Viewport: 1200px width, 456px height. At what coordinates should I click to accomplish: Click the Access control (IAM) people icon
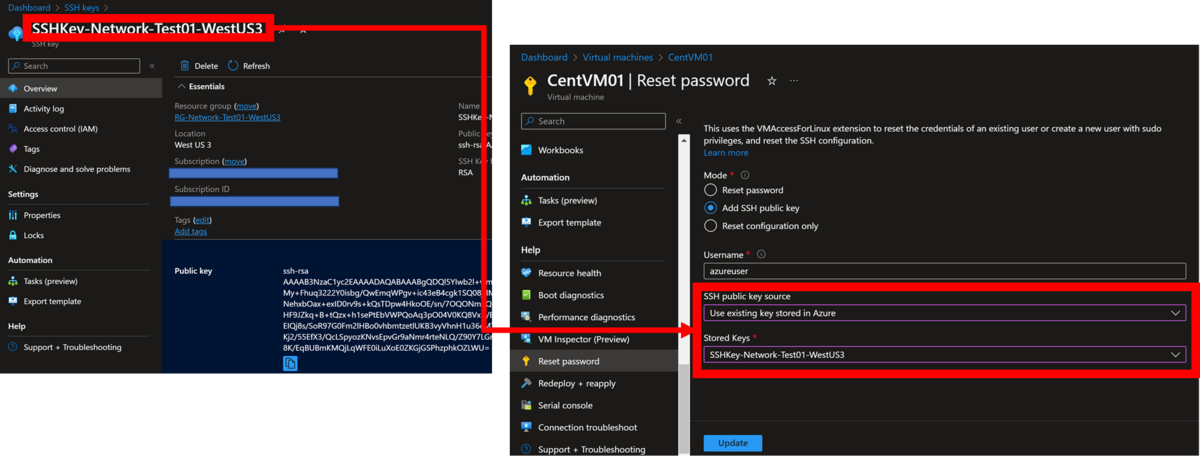pyautogui.click(x=13, y=129)
